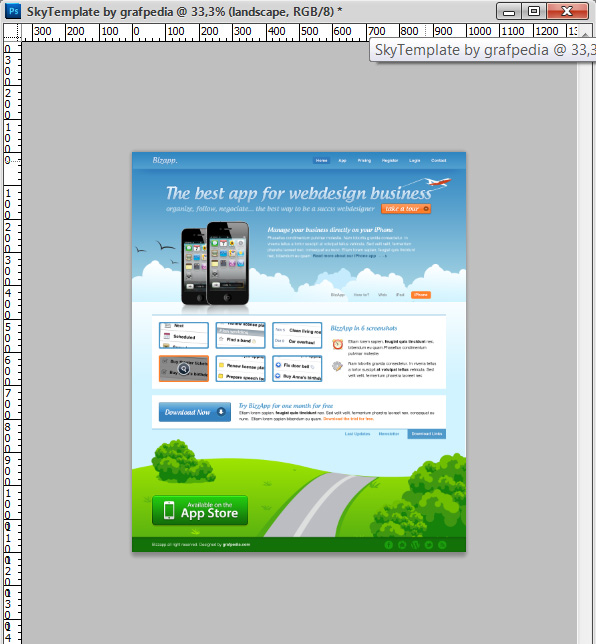Maximize the SkyTemplate document window
Image resolution: width=596 pixels, height=644 pixels.
pyautogui.click(x=534, y=11)
